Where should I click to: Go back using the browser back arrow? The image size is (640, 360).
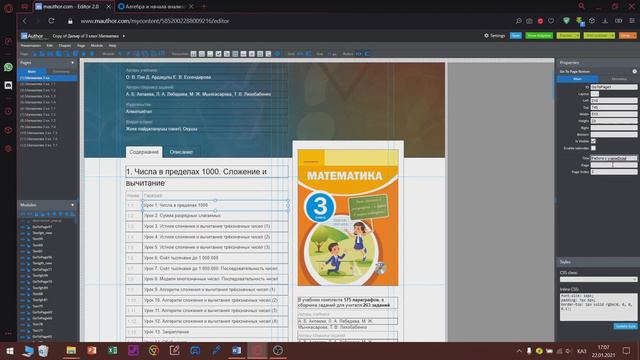tap(24, 21)
